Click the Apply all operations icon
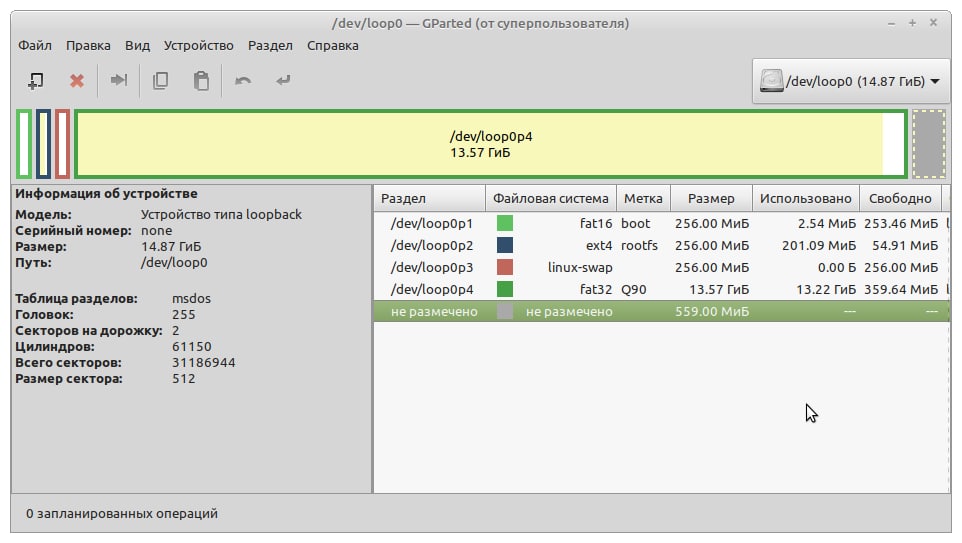 (x=283, y=80)
